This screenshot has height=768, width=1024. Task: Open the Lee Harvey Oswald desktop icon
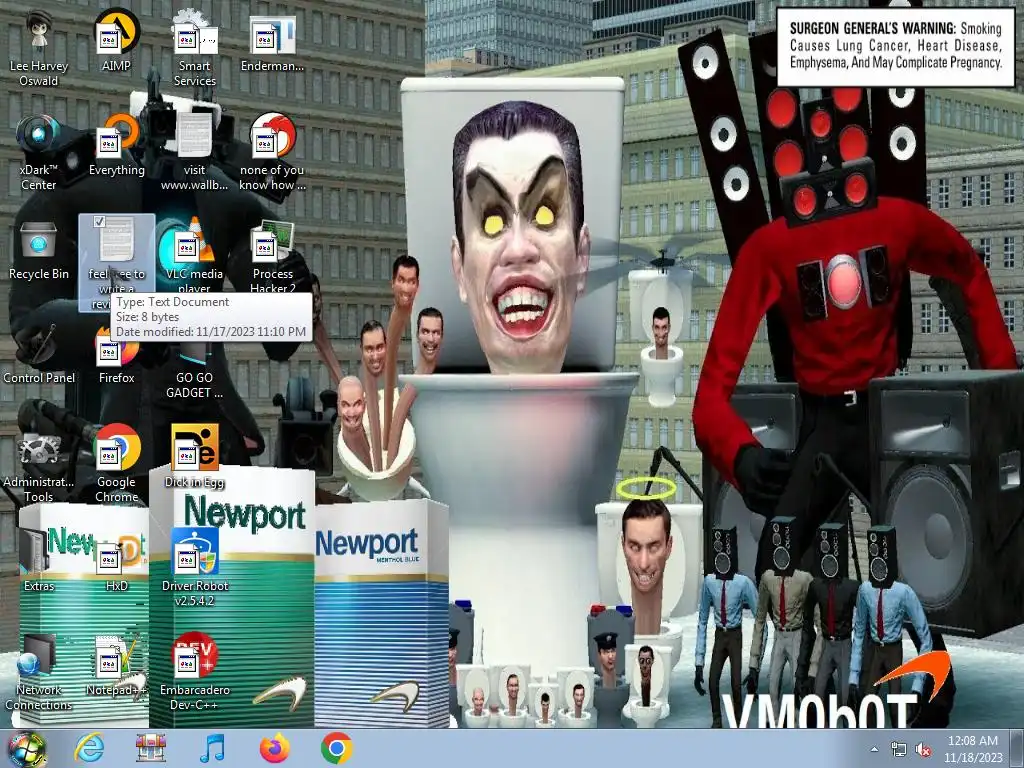click(39, 50)
